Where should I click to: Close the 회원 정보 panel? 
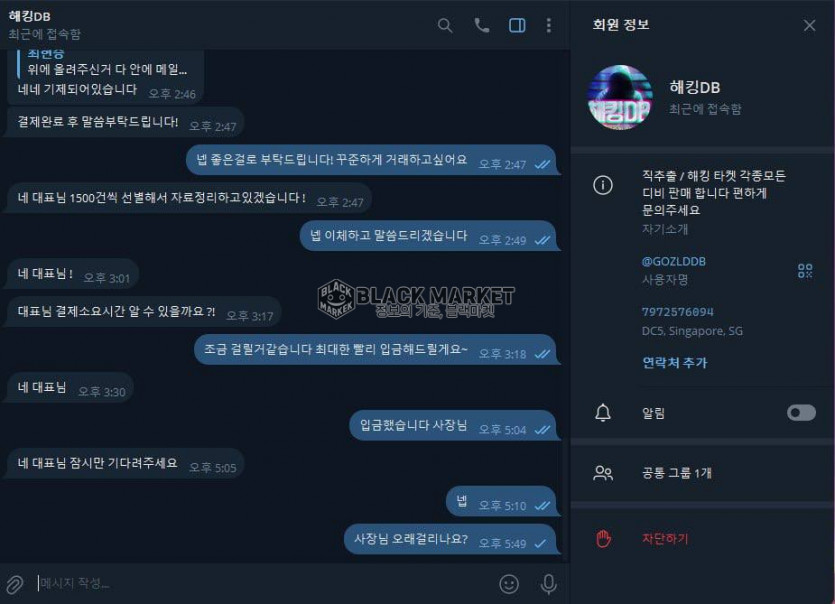point(809,26)
